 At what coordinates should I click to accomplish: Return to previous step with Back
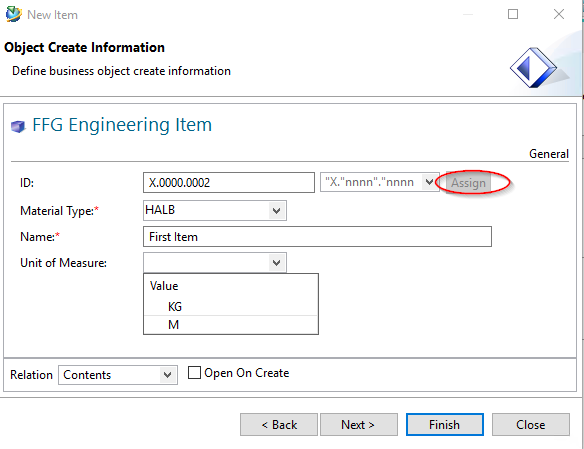click(279, 424)
